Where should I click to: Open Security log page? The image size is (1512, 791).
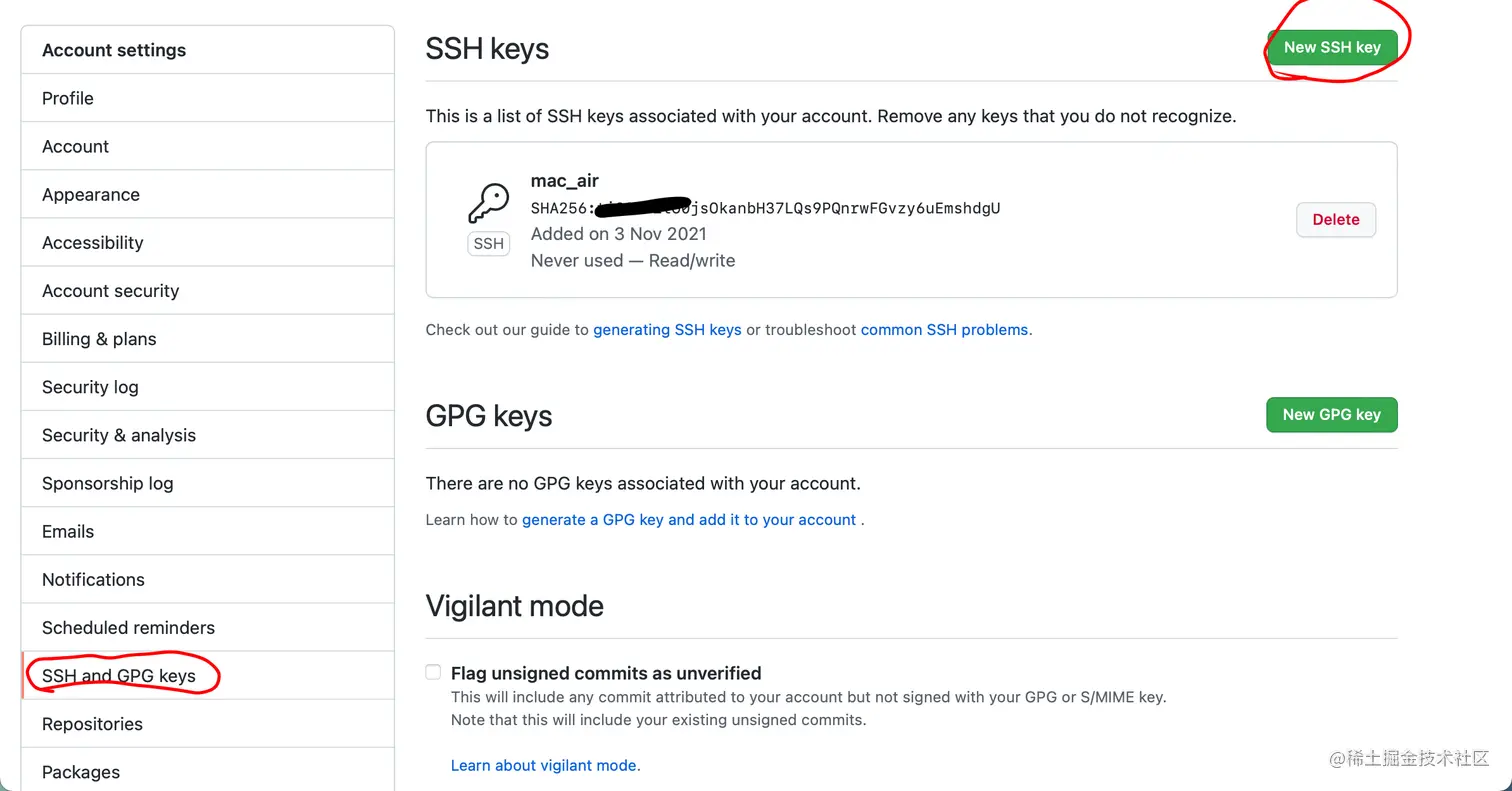tap(208, 387)
